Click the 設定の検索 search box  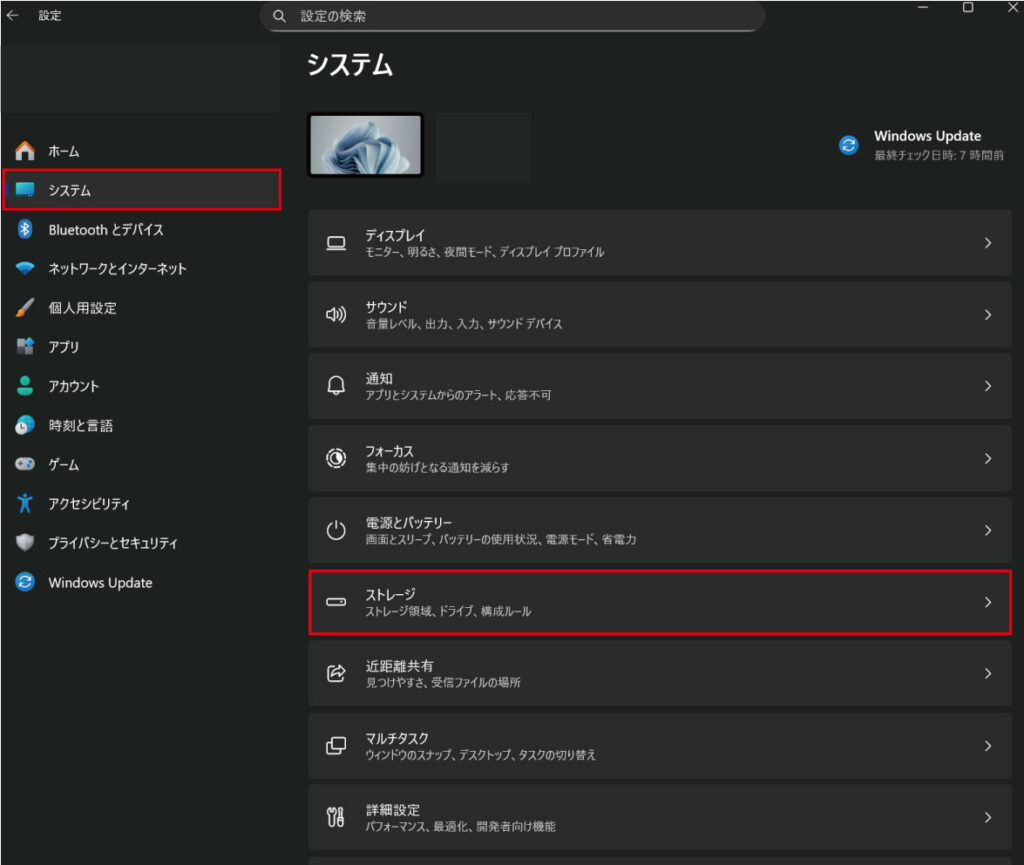click(x=512, y=17)
